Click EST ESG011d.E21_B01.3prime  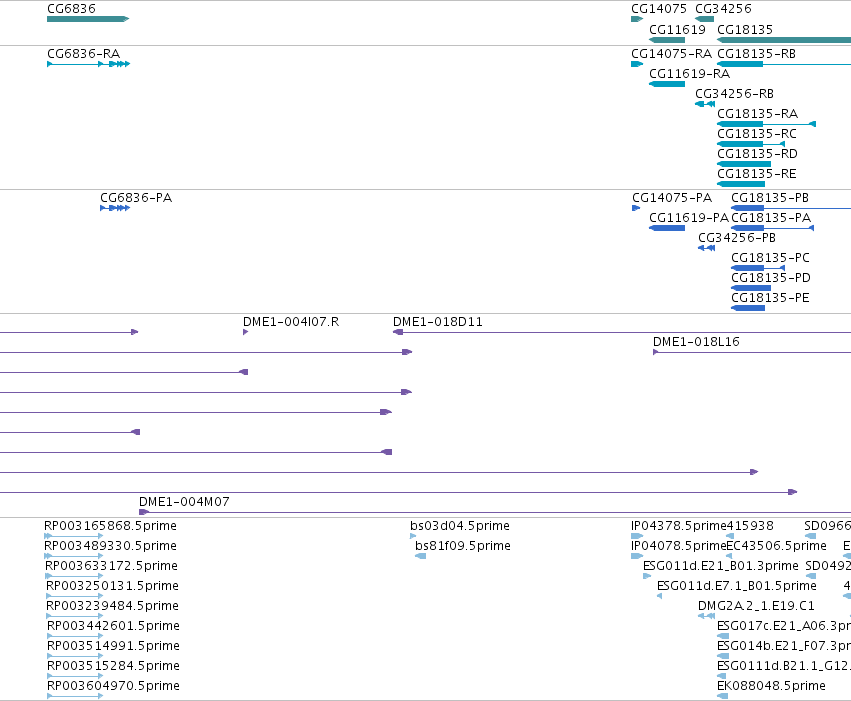tap(721, 566)
